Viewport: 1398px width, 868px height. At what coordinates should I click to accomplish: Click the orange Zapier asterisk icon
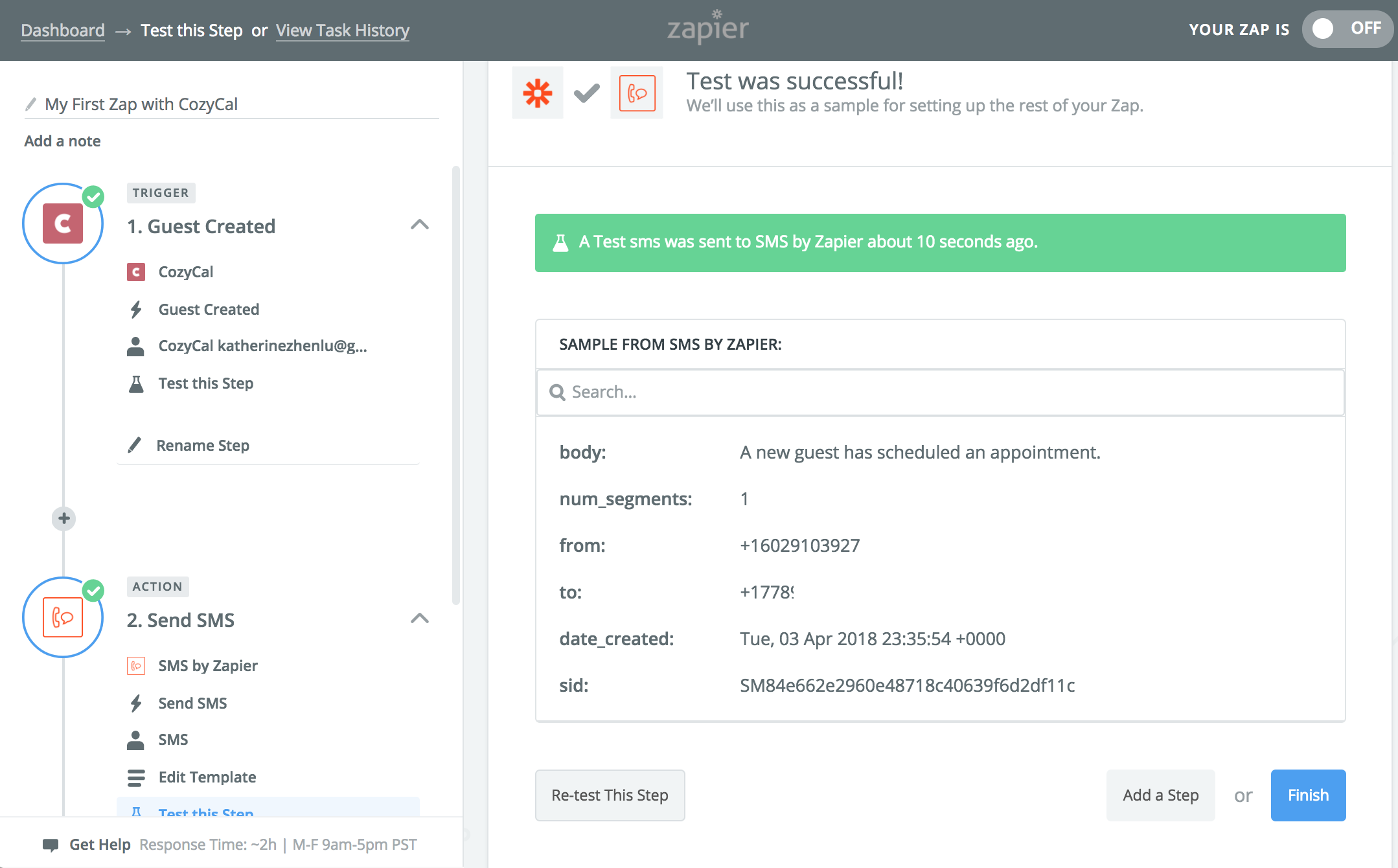[537, 93]
